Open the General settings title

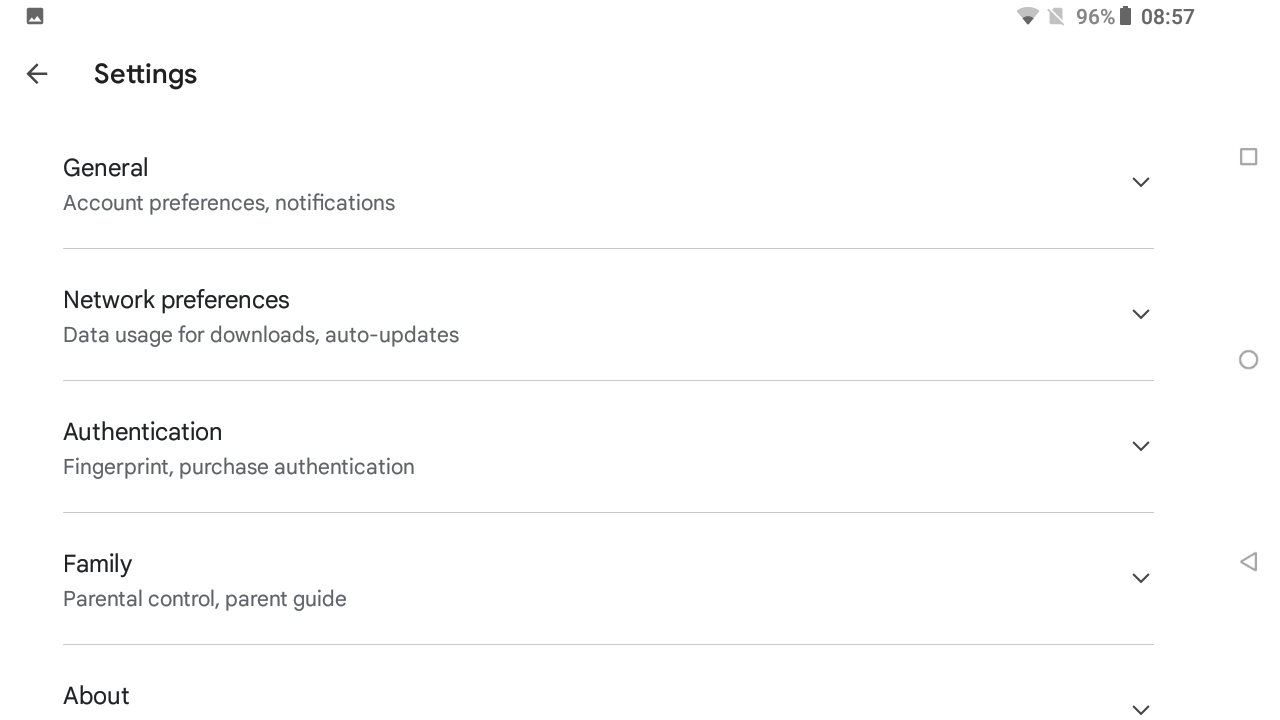105,168
